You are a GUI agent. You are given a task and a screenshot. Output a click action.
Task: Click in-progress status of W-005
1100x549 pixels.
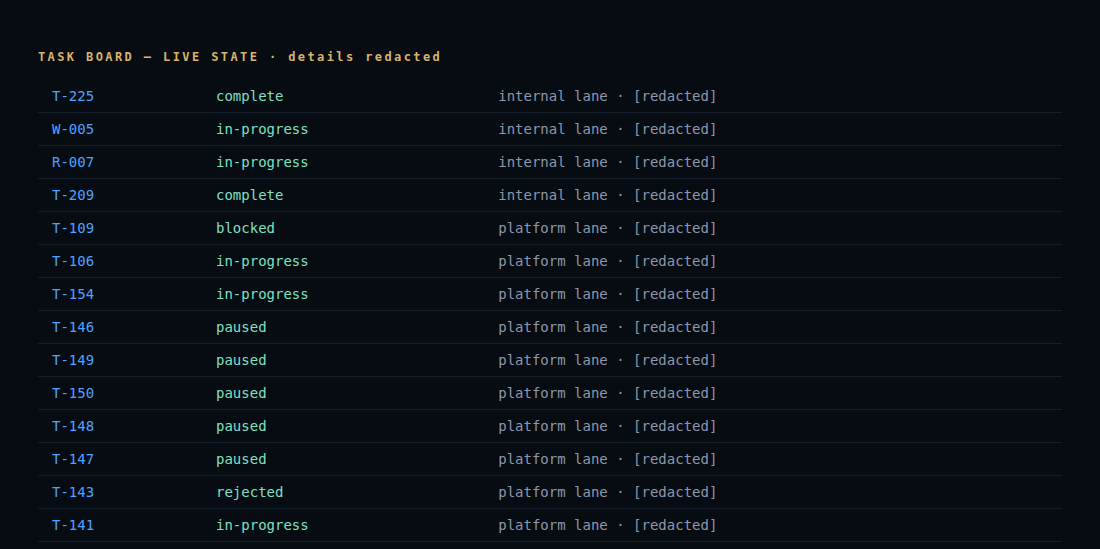[x=262, y=129]
